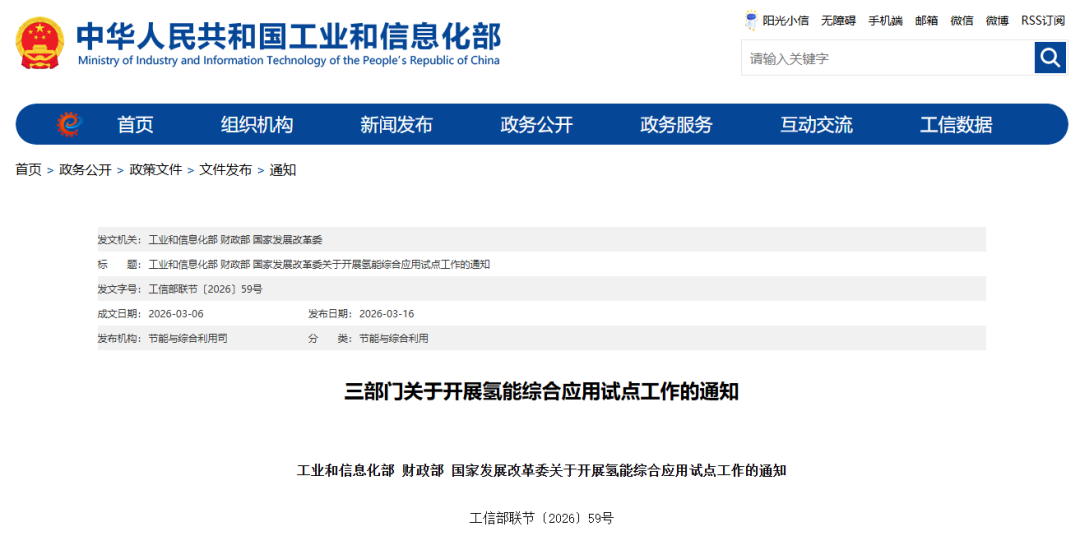Image resolution: width=1080 pixels, height=536 pixels.
Task: Open the 邮箱 mailbox link
Action: [x=926, y=21]
